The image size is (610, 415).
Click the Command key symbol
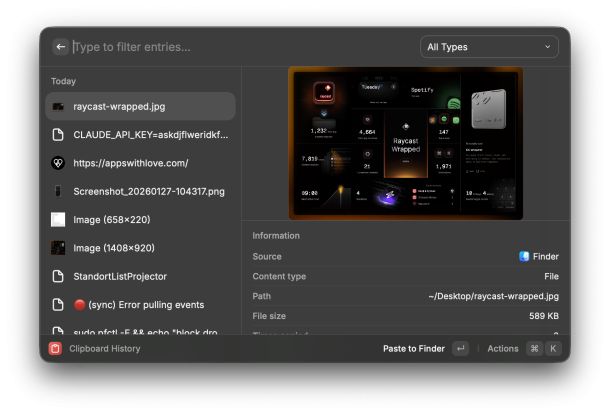click(x=534, y=348)
